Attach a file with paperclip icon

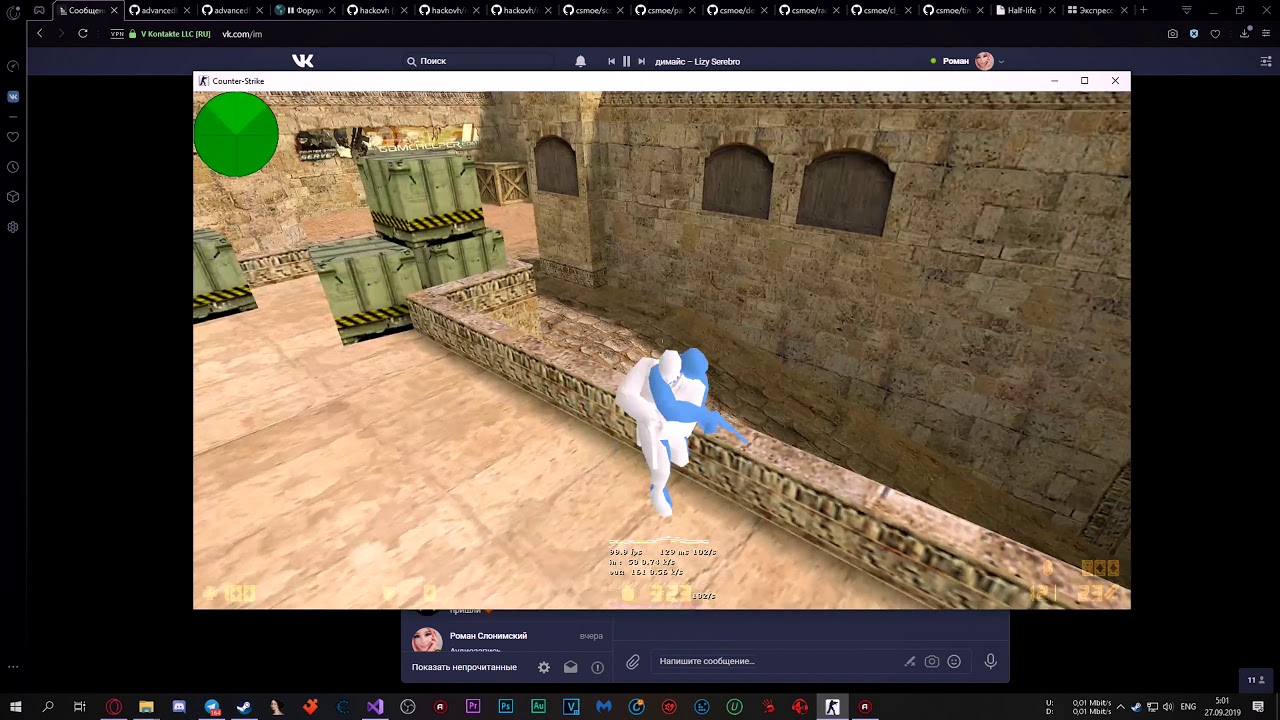pyautogui.click(x=633, y=661)
